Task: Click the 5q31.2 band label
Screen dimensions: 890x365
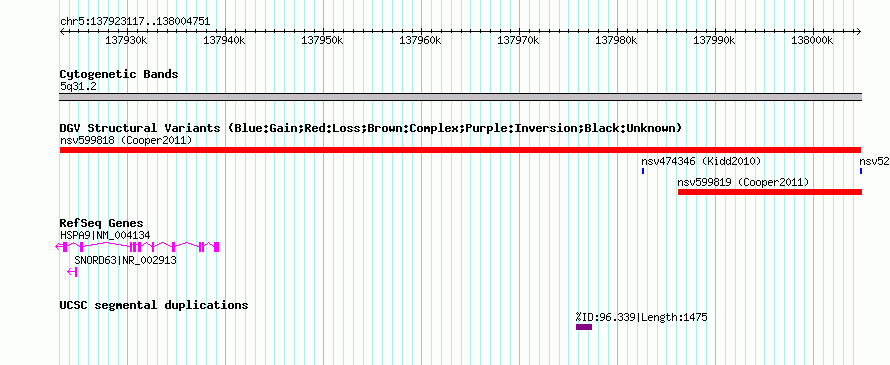Action: [79, 86]
